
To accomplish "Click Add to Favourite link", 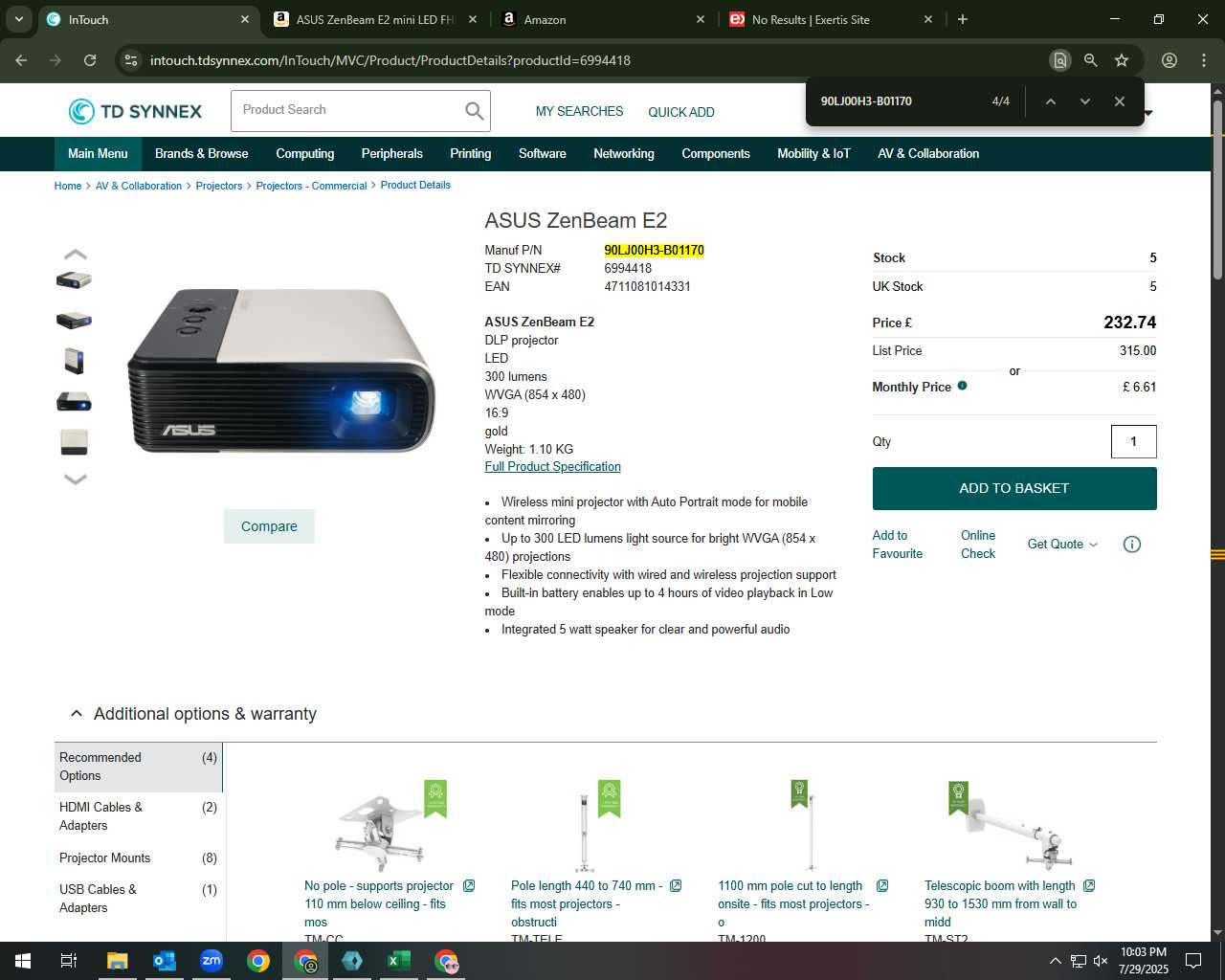I will pyautogui.click(x=898, y=545).
